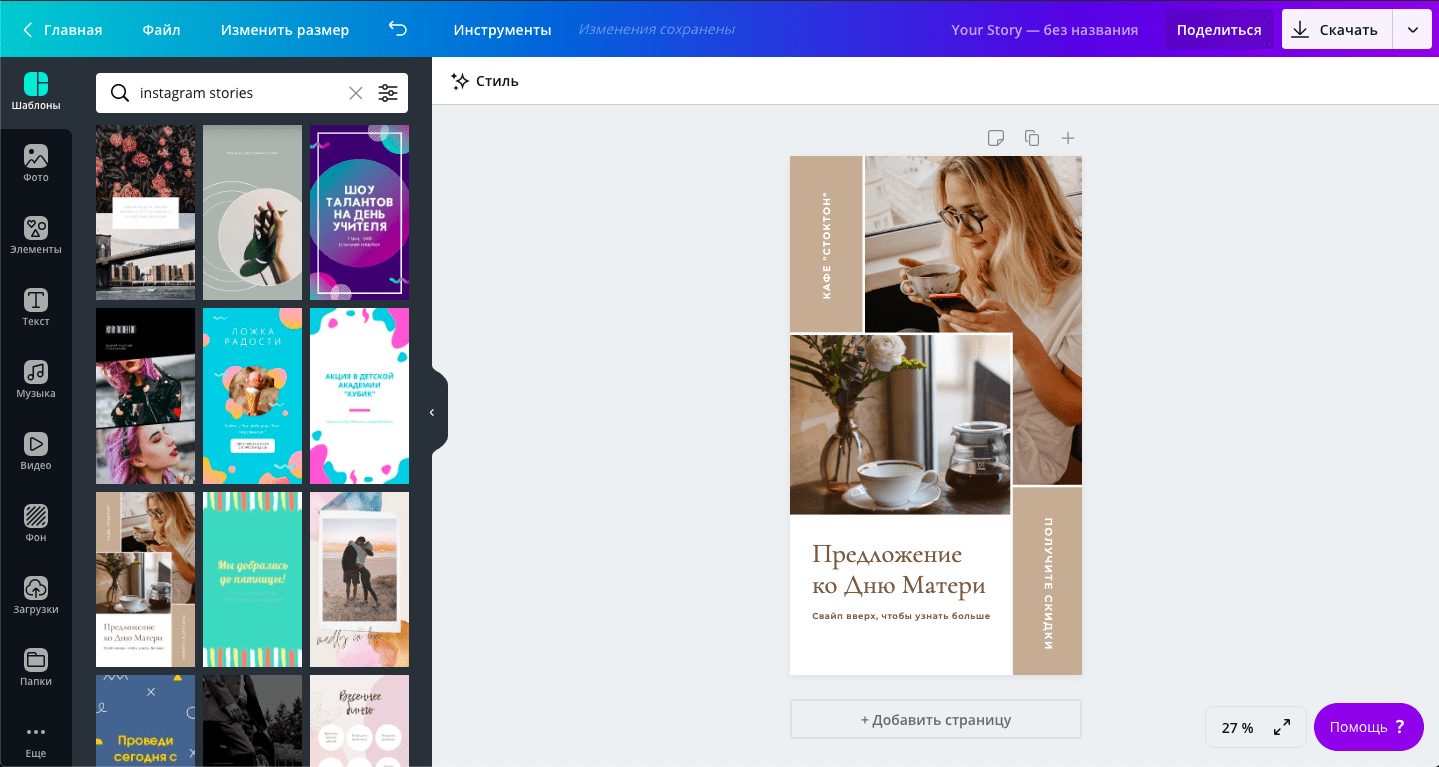Open the page notes icon above the canvas
Image resolution: width=1439 pixels, height=767 pixels.
[996, 138]
